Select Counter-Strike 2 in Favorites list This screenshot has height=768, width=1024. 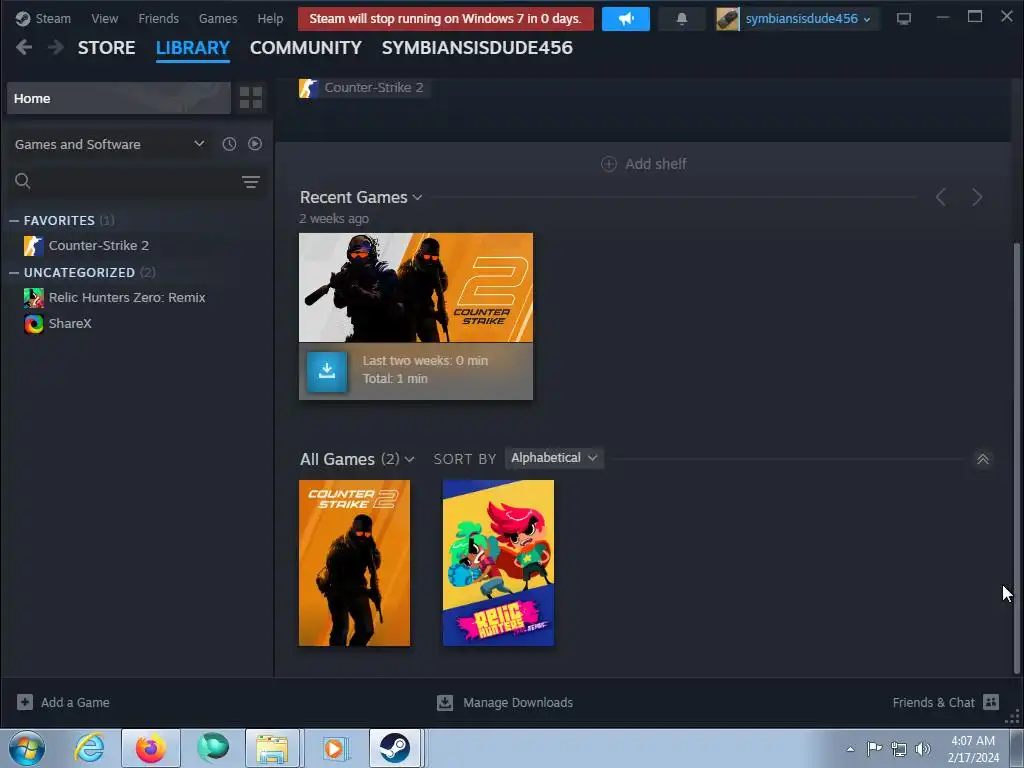click(x=99, y=246)
